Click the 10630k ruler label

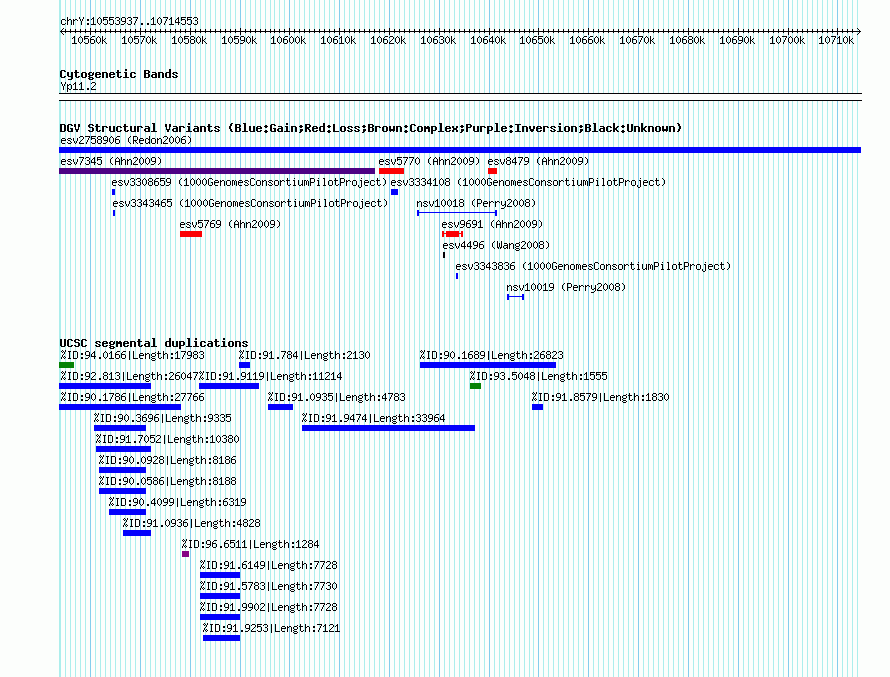click(x=438, y=40)
